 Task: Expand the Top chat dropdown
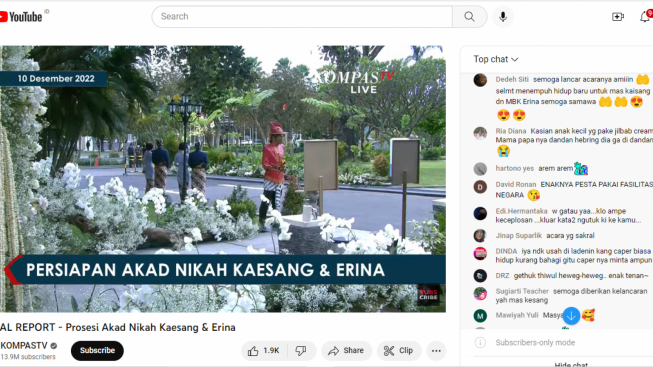tap(496, 59)
